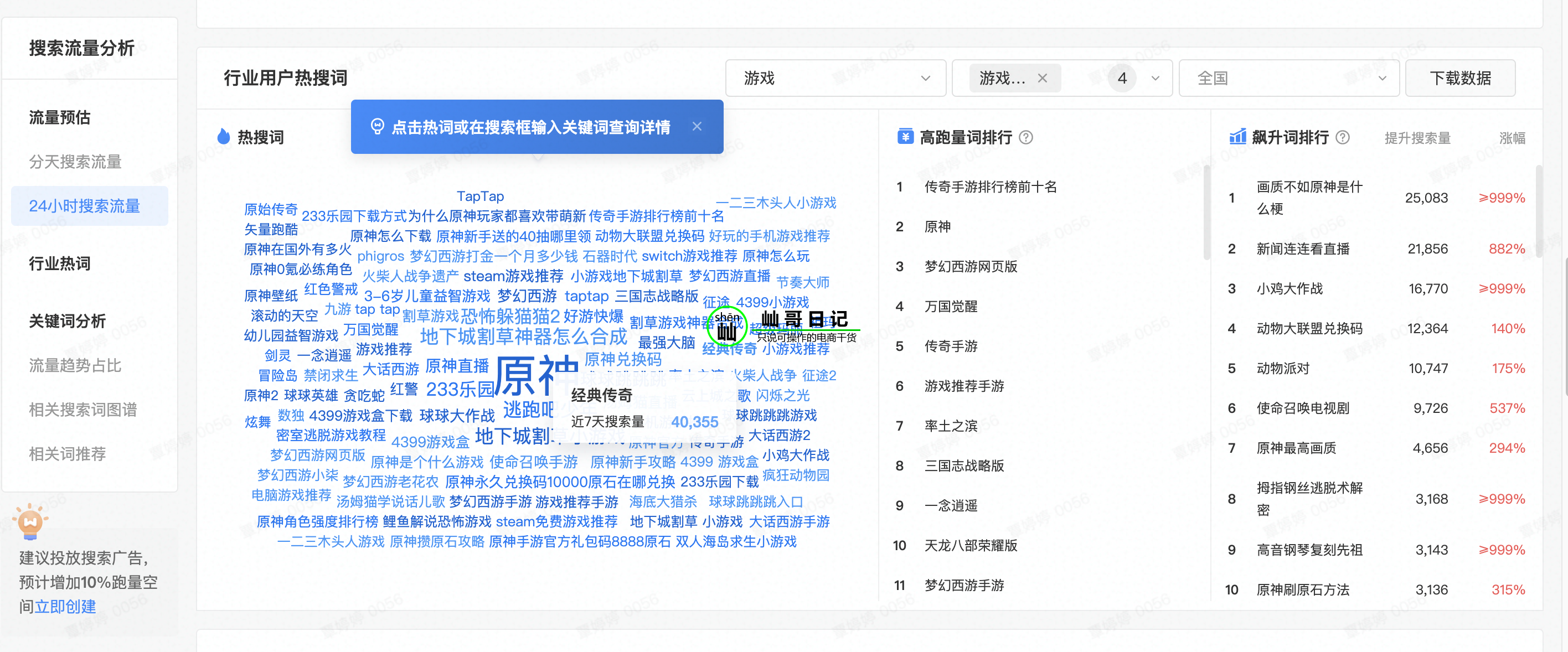Click the lightbulb suggestion icon
The height and width of the screenshot is (652, 1568).
(30, 521)
